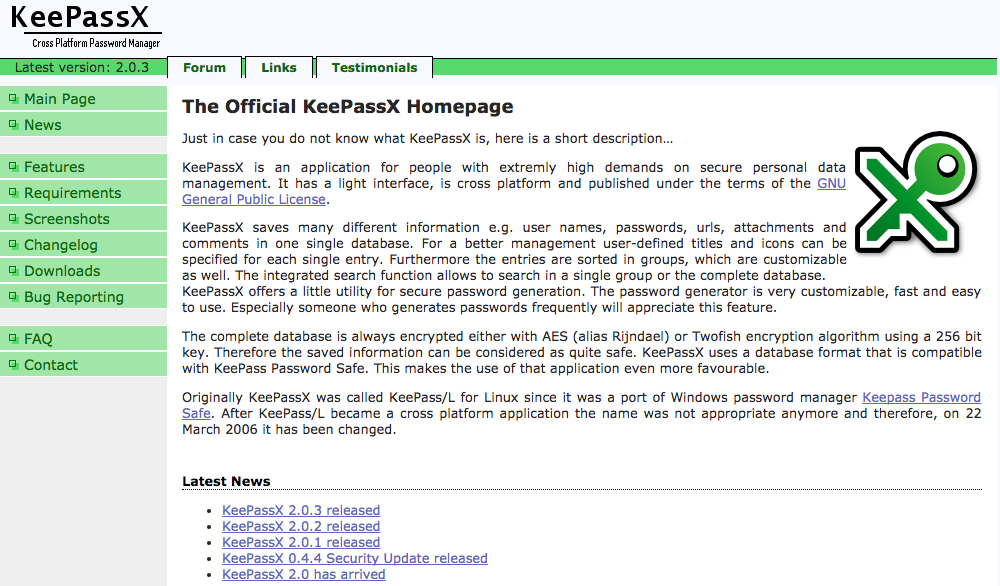Viewport: 1000px width, 586px height.
Task: Click the bullet icon beside Bug Reporting
Action: [13, 297]
